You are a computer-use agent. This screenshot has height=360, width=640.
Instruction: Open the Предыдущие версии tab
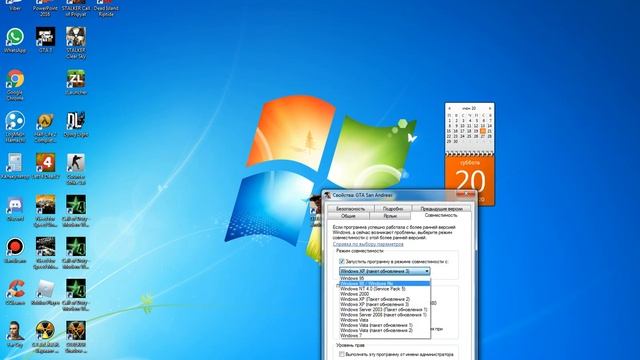click(441, 209)
